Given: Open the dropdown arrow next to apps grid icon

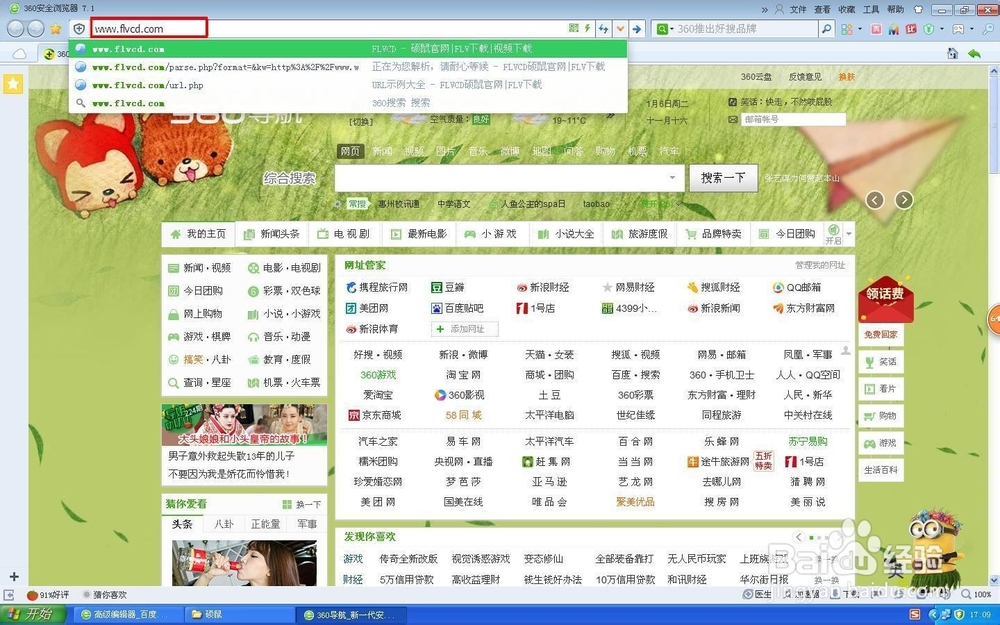Looking at the screenshot, I should pos(859,29).
